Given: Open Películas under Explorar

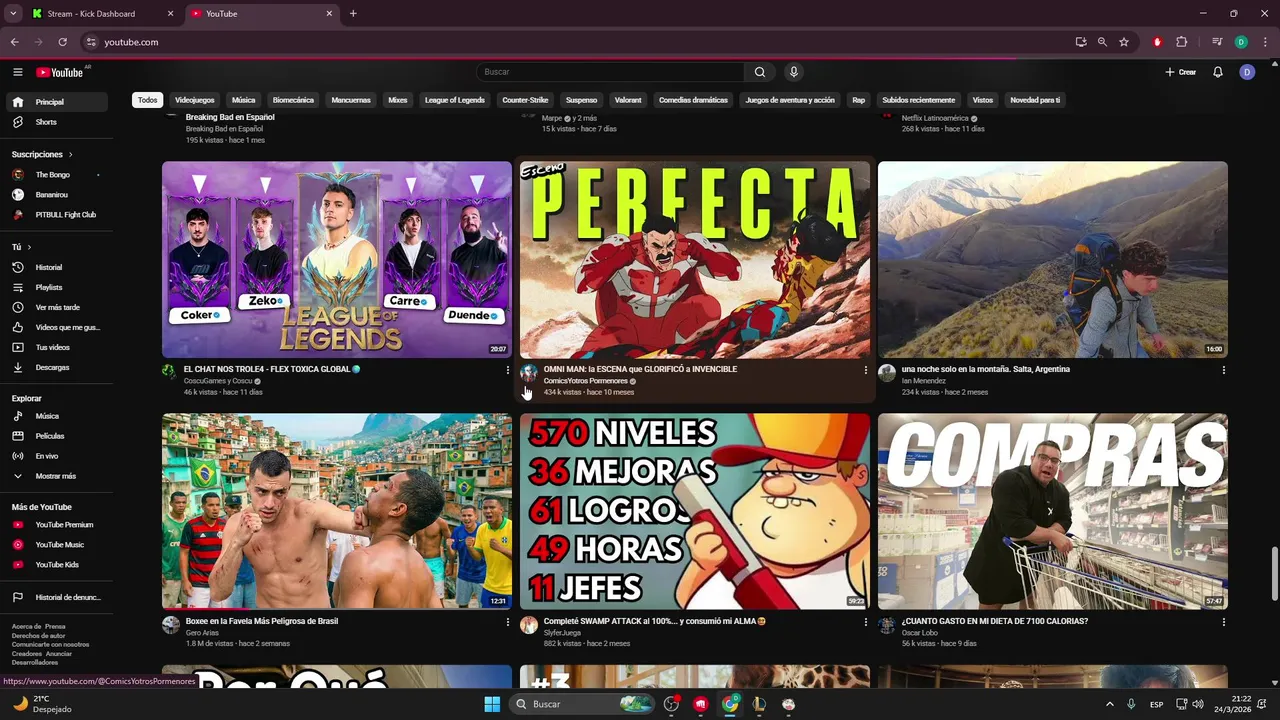Looking at the screenshot, I should tap(57, 436).
